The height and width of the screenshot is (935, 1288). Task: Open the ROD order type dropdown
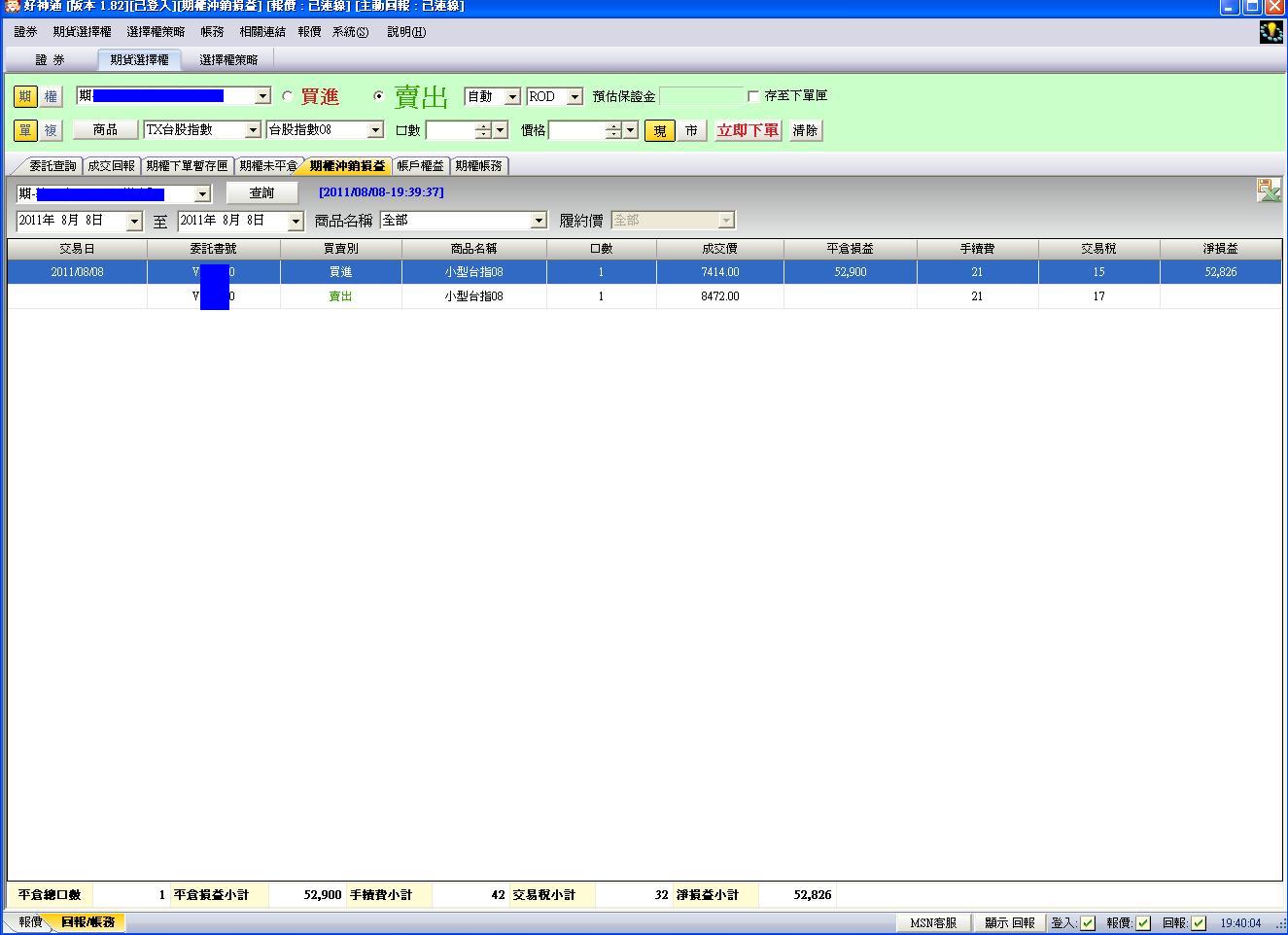point(574,96)
